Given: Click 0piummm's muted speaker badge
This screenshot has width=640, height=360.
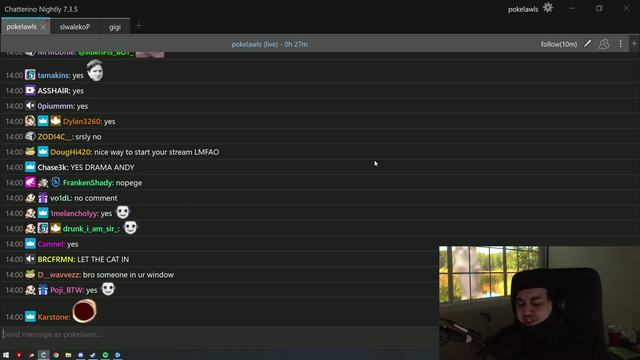Looking at the screenshot, I should pyautogui.click(x=30, y=106).
